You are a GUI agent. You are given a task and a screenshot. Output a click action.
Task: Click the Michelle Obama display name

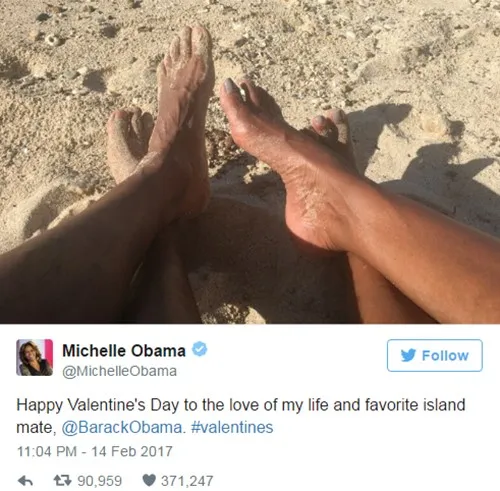(x=124, y=350)
